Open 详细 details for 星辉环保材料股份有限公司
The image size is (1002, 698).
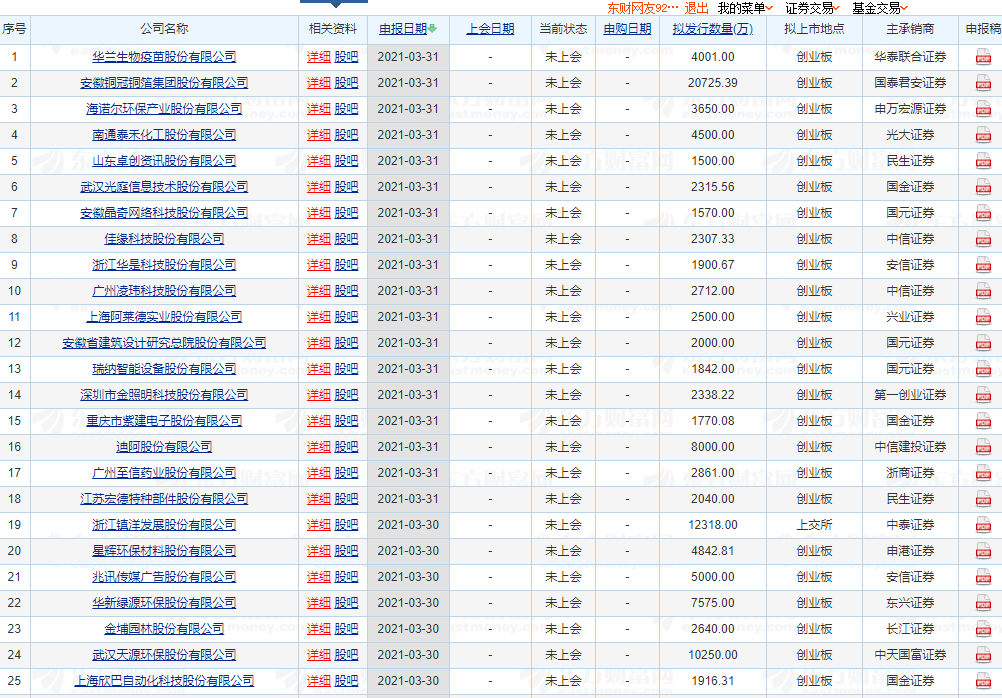click(x=319, y=551)
